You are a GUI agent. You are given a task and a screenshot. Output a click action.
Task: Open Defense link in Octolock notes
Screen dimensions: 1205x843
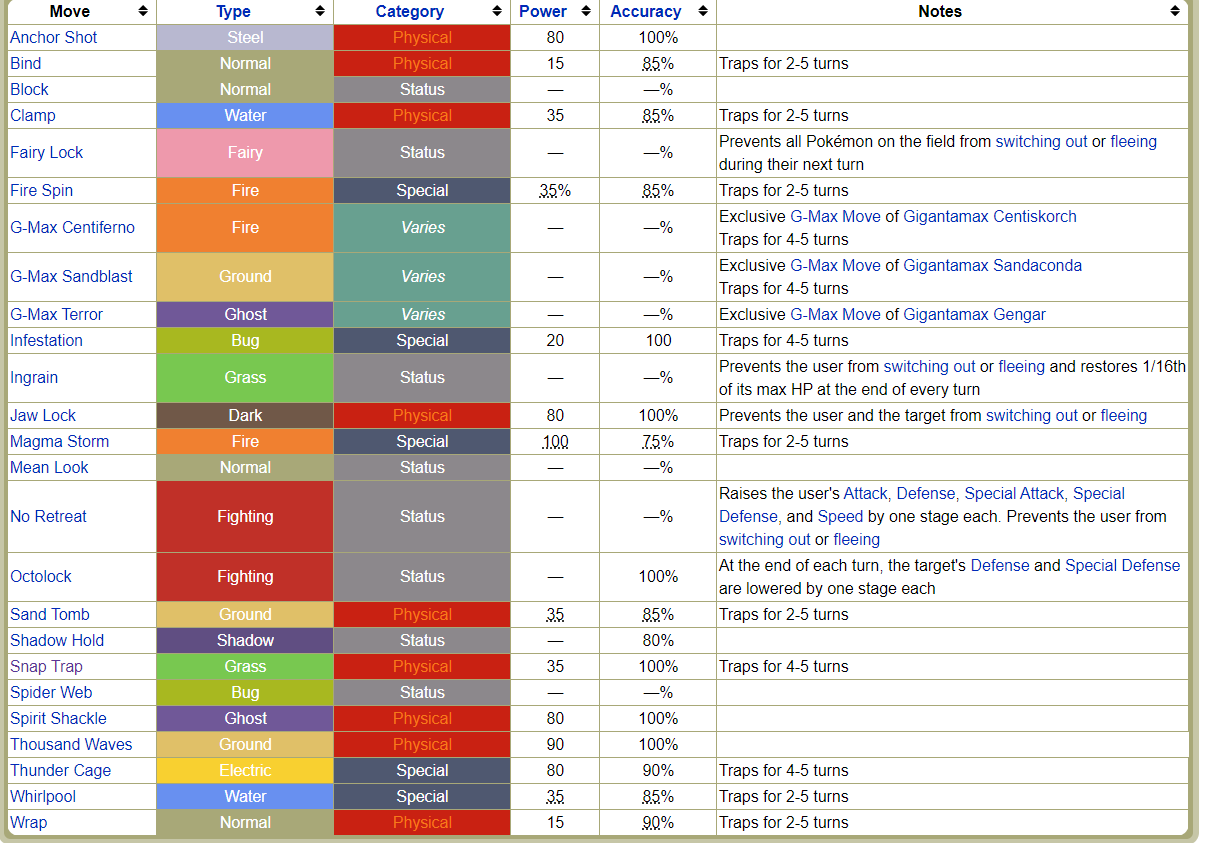[1000, 565]
